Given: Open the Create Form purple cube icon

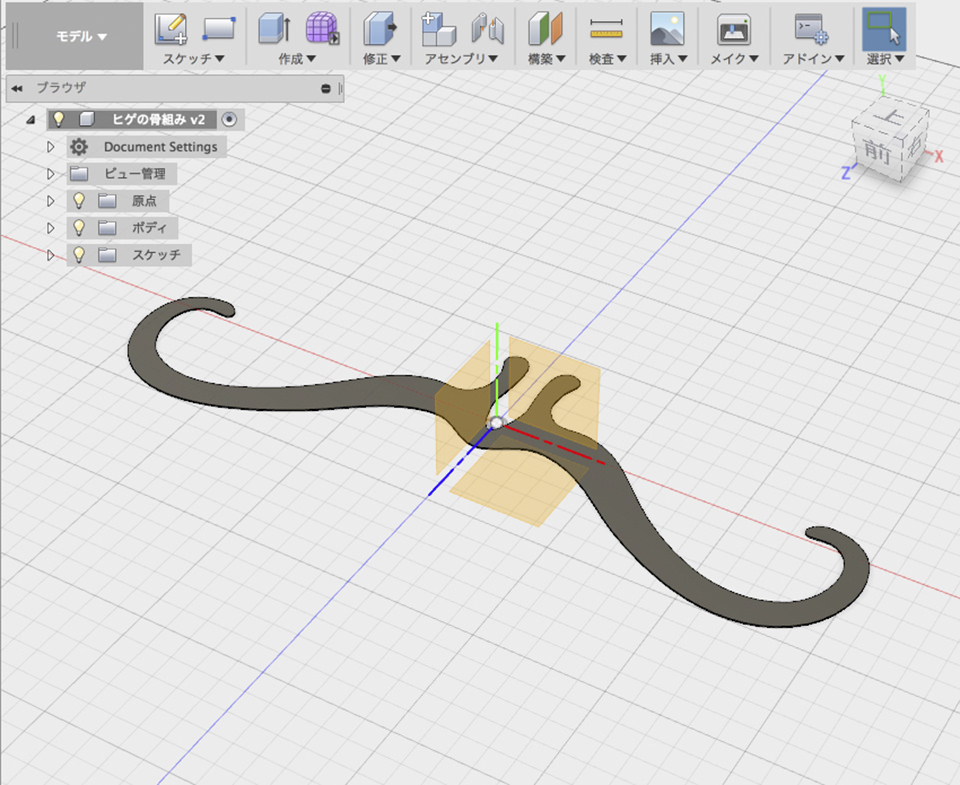Looking at the screenshot, I should [322, 29].
